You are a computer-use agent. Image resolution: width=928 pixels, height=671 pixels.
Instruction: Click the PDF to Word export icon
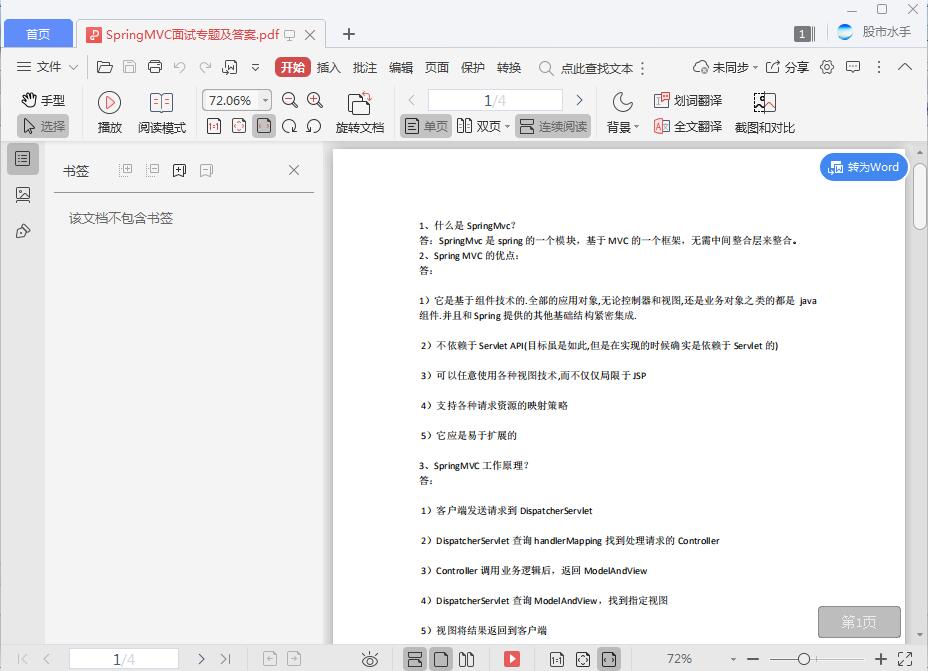(x=230, y=67)
